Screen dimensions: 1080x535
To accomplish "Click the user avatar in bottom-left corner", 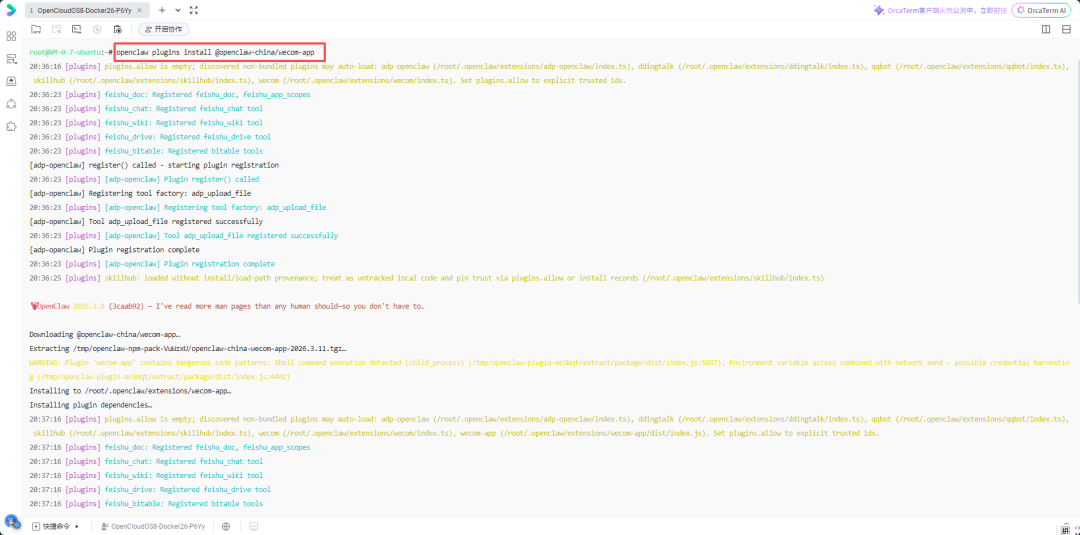I will pos(12,521).
